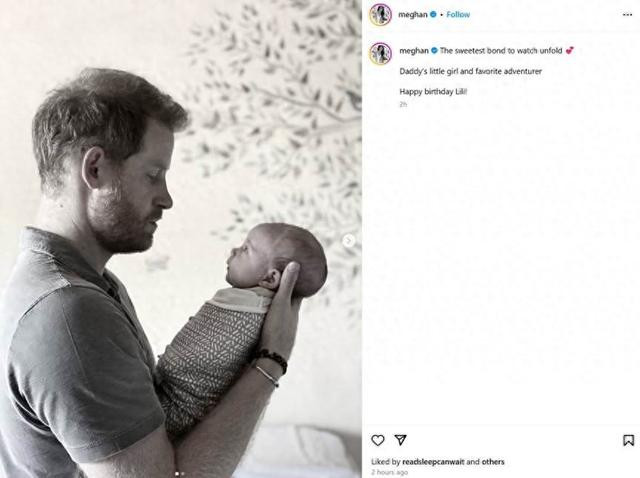This screenshot has width=640, height=478.
Task: Like the post with the heart icon
Action: pos(378,440)
